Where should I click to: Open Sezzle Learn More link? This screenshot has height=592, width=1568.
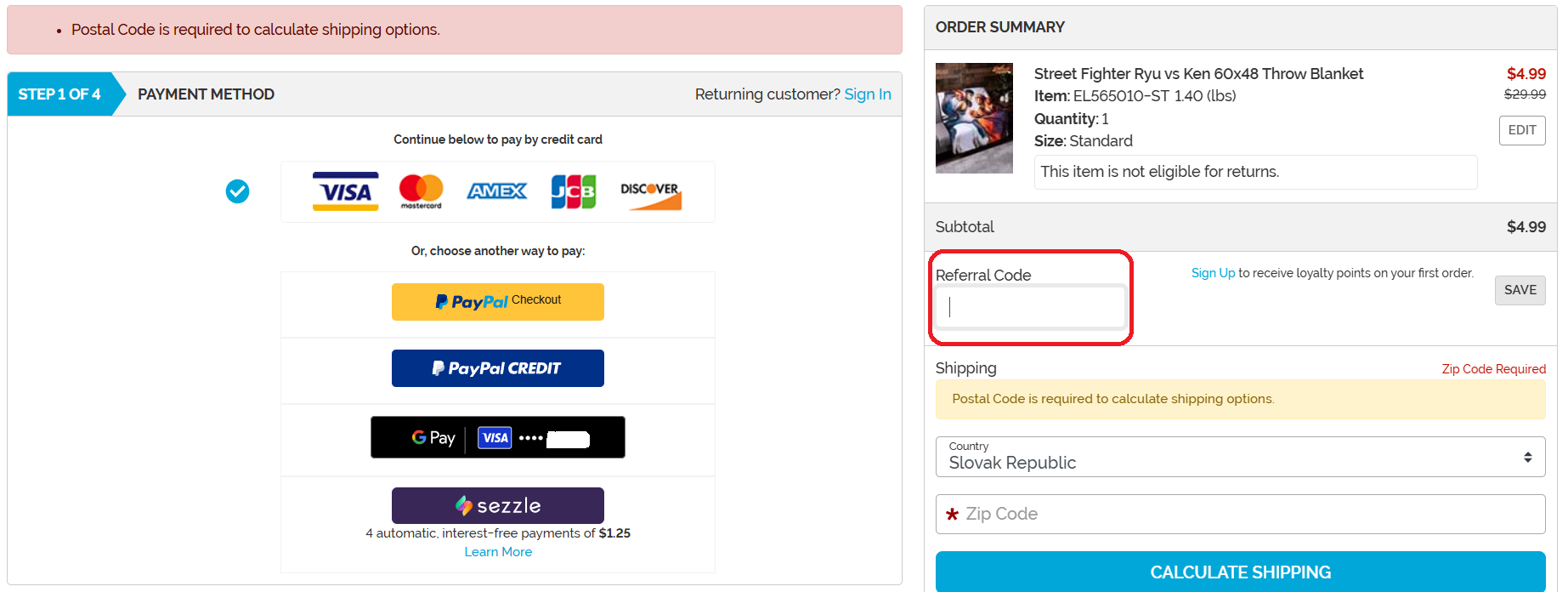[498, 552]
